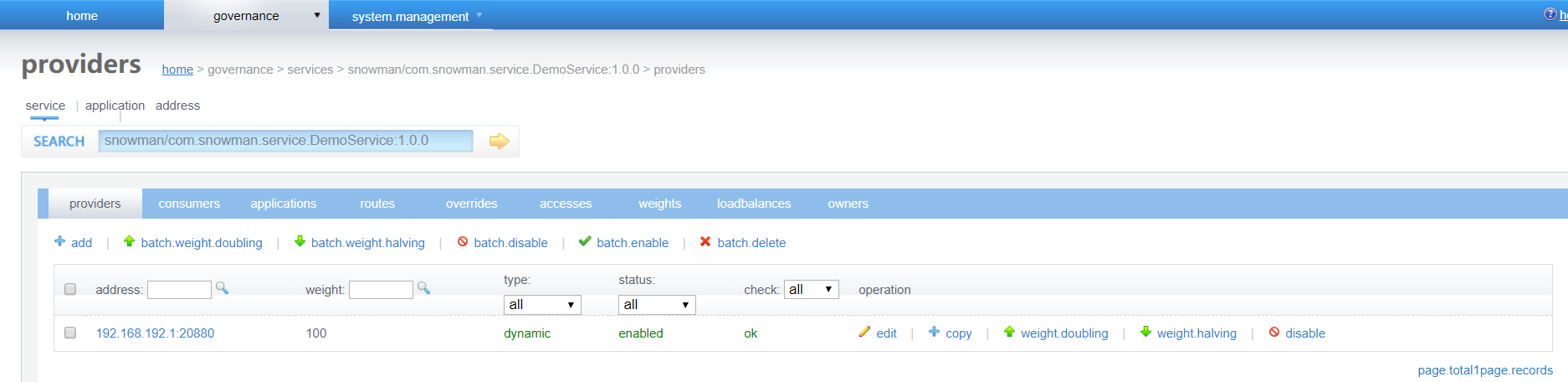
Task: Go to the home menu tab
Action: (x=82, y=15)
